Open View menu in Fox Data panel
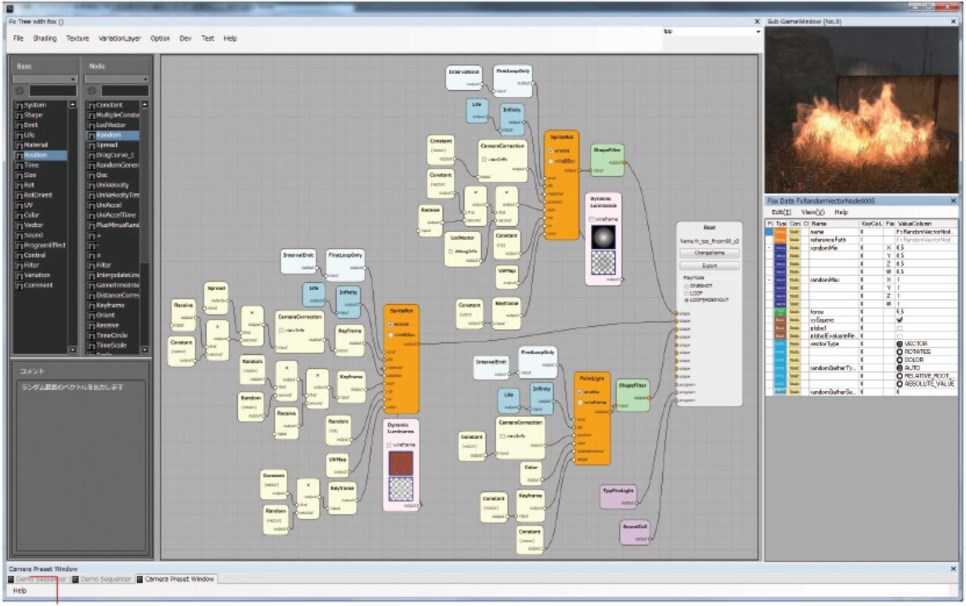Screen dimensions: 966x606 pyautogui.click(x=813, y=212)
